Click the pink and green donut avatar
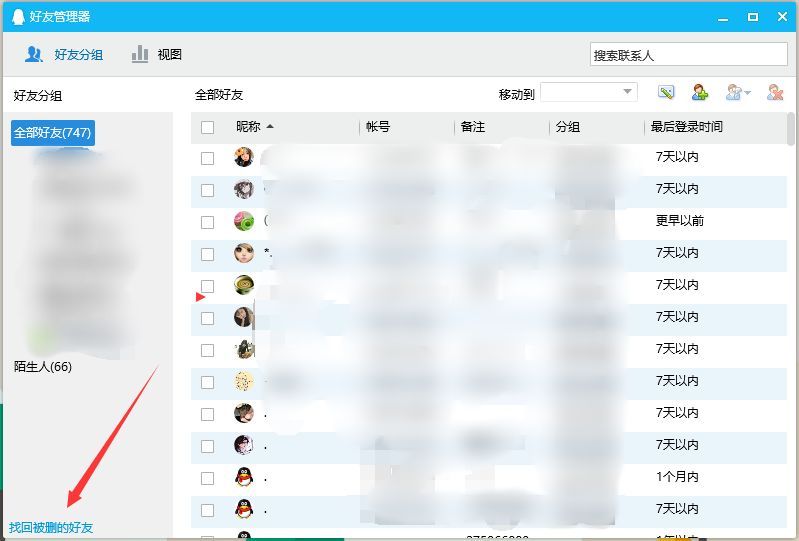 click(244, 222)
